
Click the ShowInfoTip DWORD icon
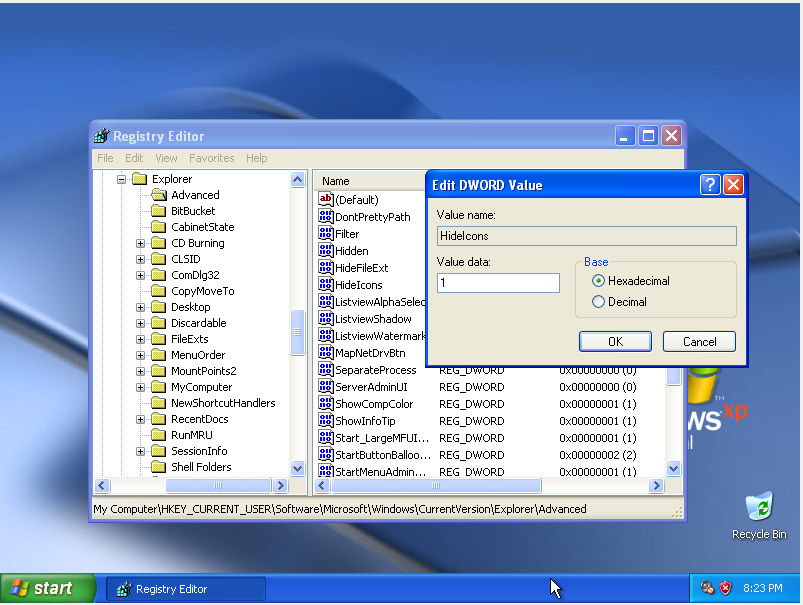click(326, 420)
